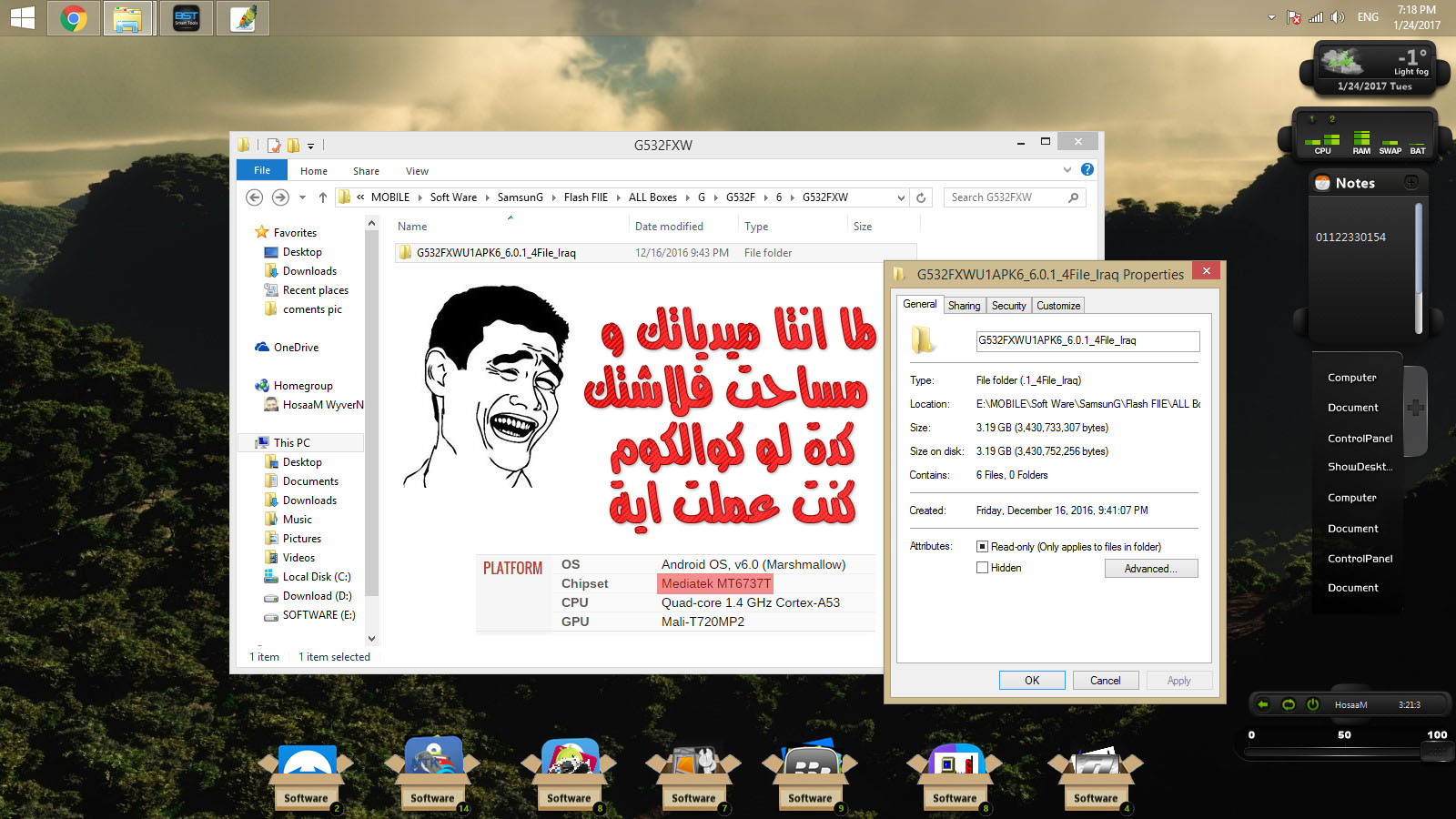This screenshot has height=819, width=1456.
Task: Open the View ribbon tab
Action: click(x=417, y=171)
